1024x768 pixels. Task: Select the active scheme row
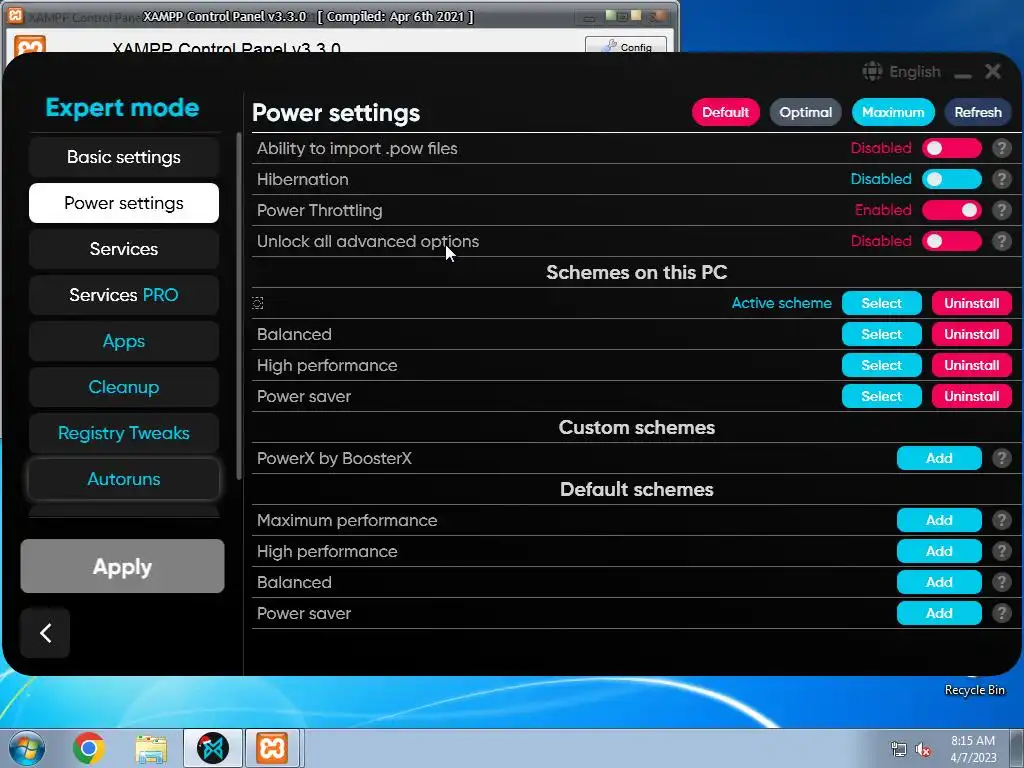coord(881,303)
